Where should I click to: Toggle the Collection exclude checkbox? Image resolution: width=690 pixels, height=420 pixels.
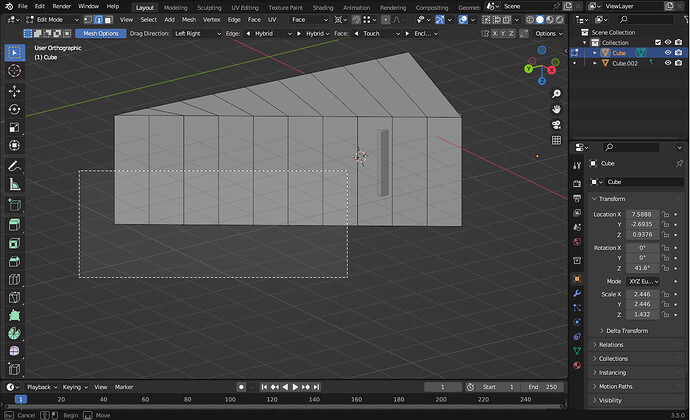[658, 43]
